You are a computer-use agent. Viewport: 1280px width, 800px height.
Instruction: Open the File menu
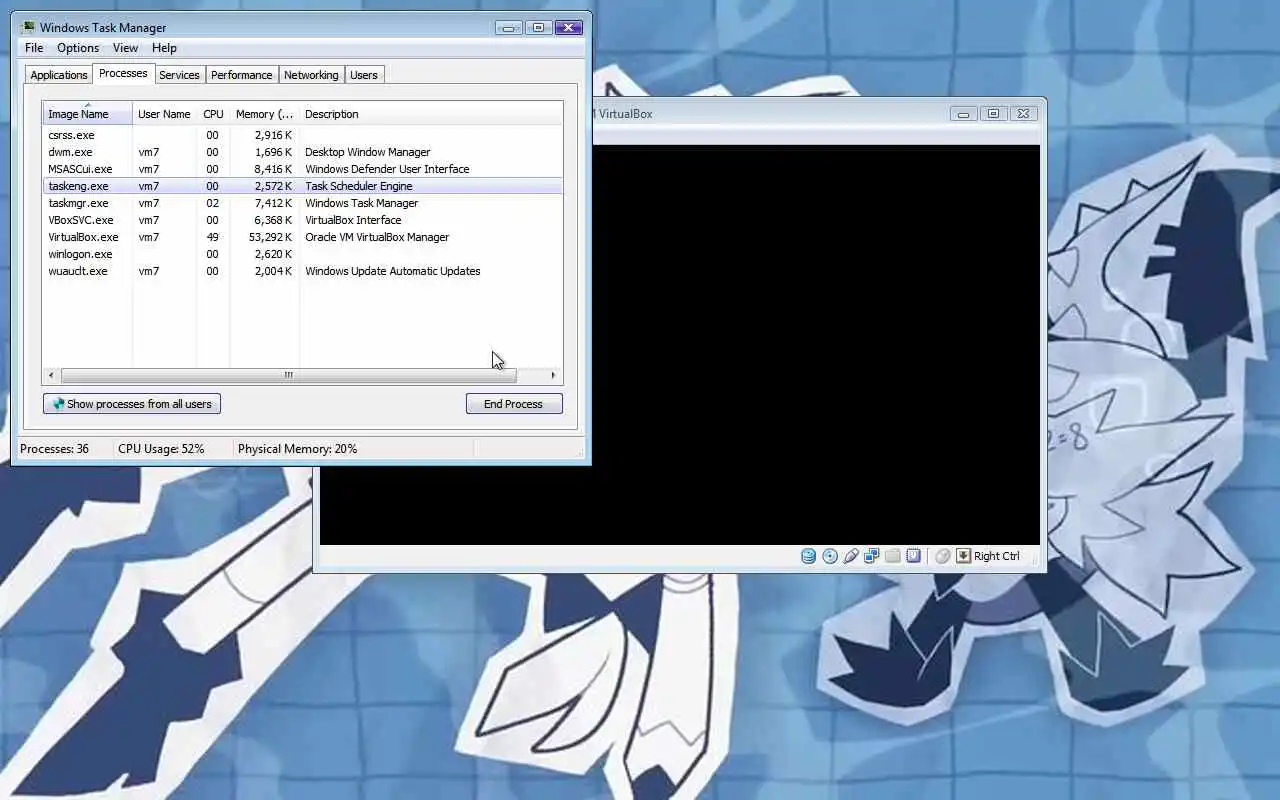(34, 48)
